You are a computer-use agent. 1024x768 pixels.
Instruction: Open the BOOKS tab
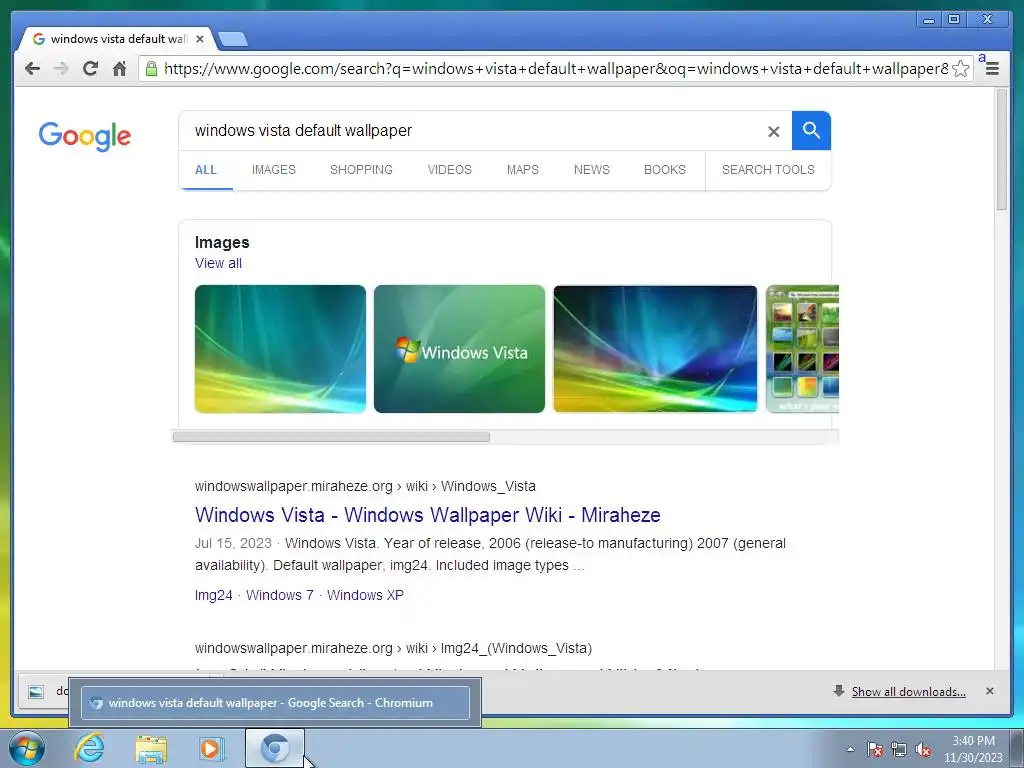pyautogui.click(x=665, y=170)
